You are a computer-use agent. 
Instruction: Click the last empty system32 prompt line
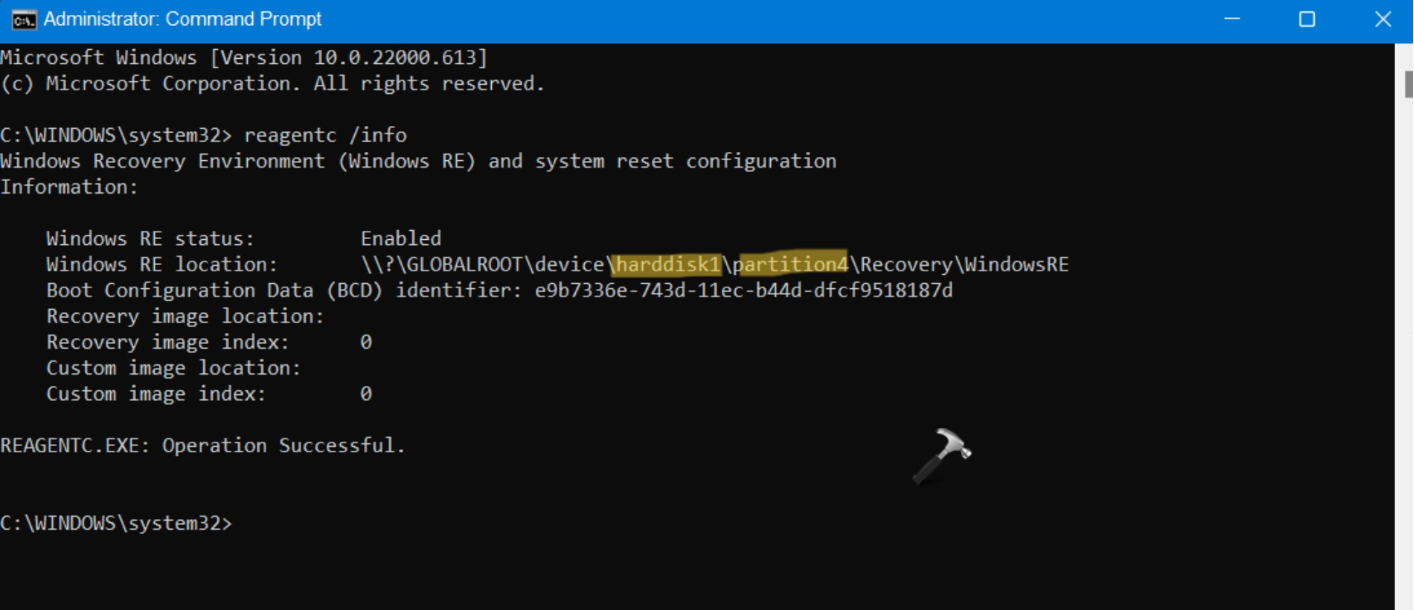pyautogui.click(x=116, y=523)
